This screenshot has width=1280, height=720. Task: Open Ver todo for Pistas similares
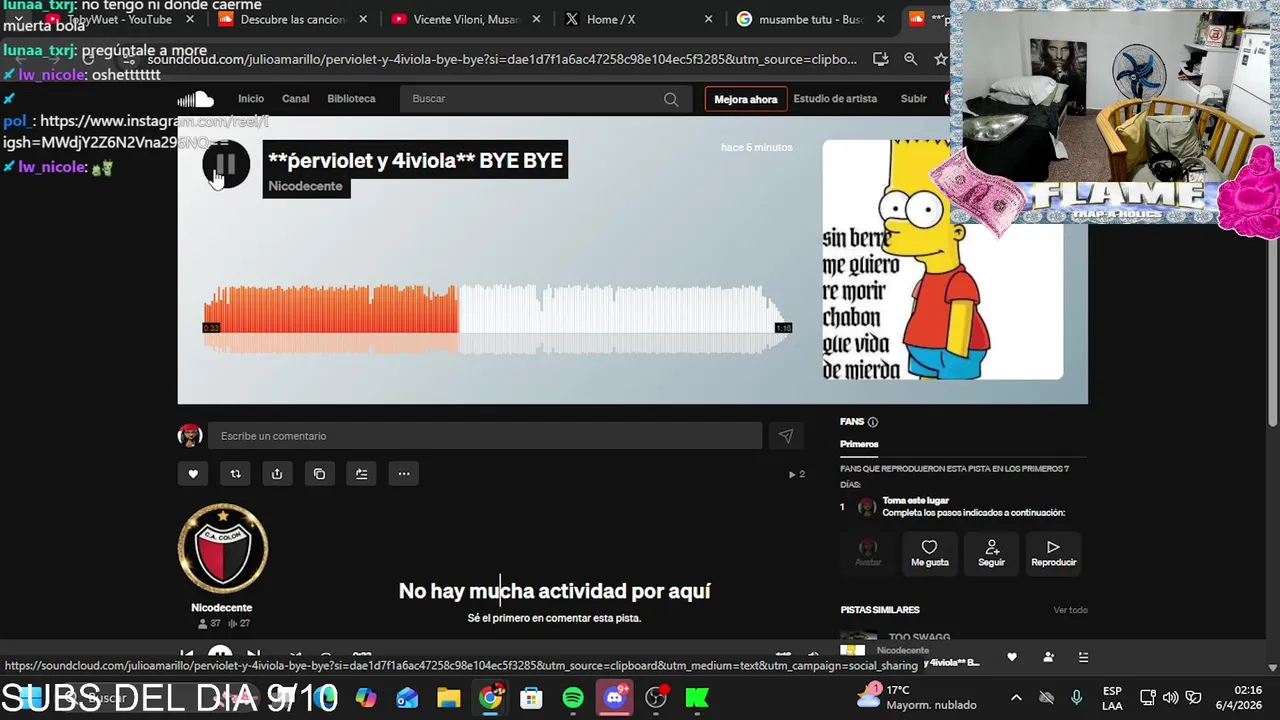coord(1070,610)
